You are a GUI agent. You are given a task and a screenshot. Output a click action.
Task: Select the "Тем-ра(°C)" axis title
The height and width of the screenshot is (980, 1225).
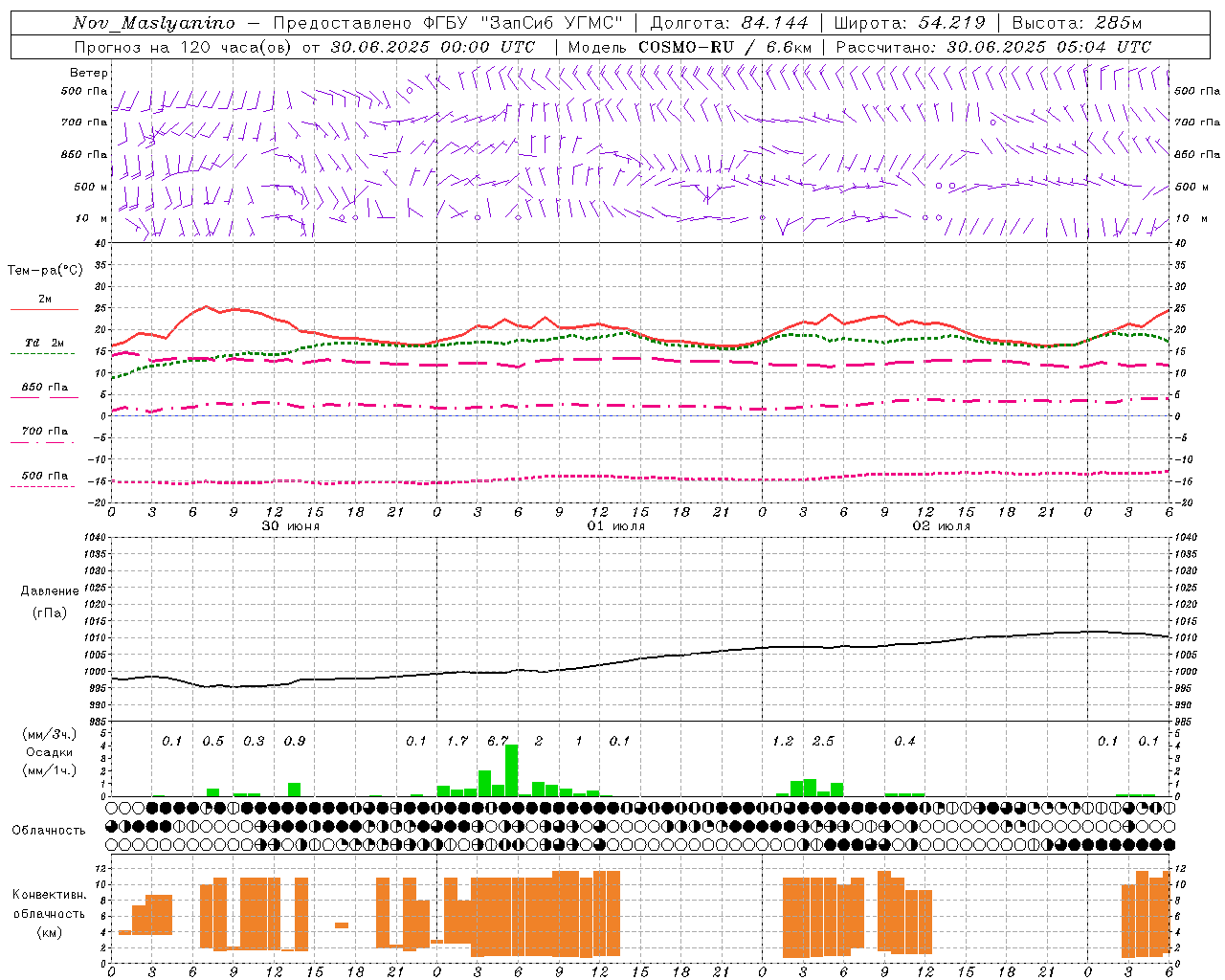45,271
